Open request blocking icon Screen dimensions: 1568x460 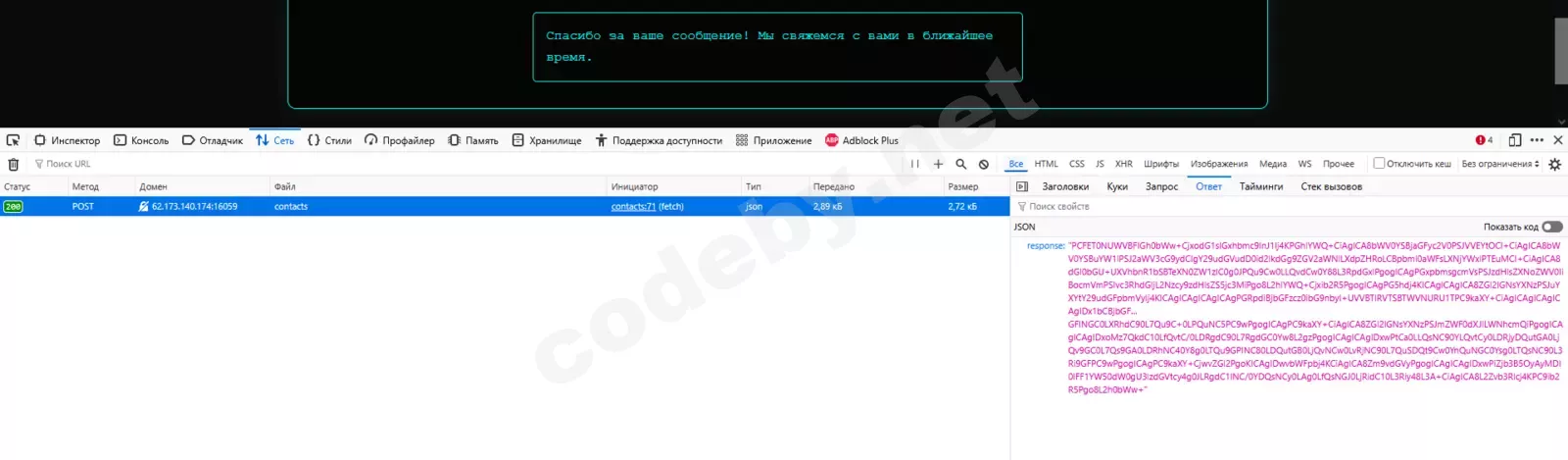pyautogui.click(x=984, y=164)
